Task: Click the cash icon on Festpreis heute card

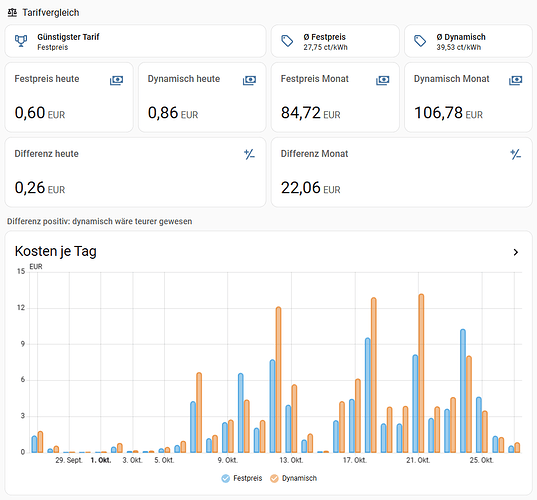Action: 116,80
